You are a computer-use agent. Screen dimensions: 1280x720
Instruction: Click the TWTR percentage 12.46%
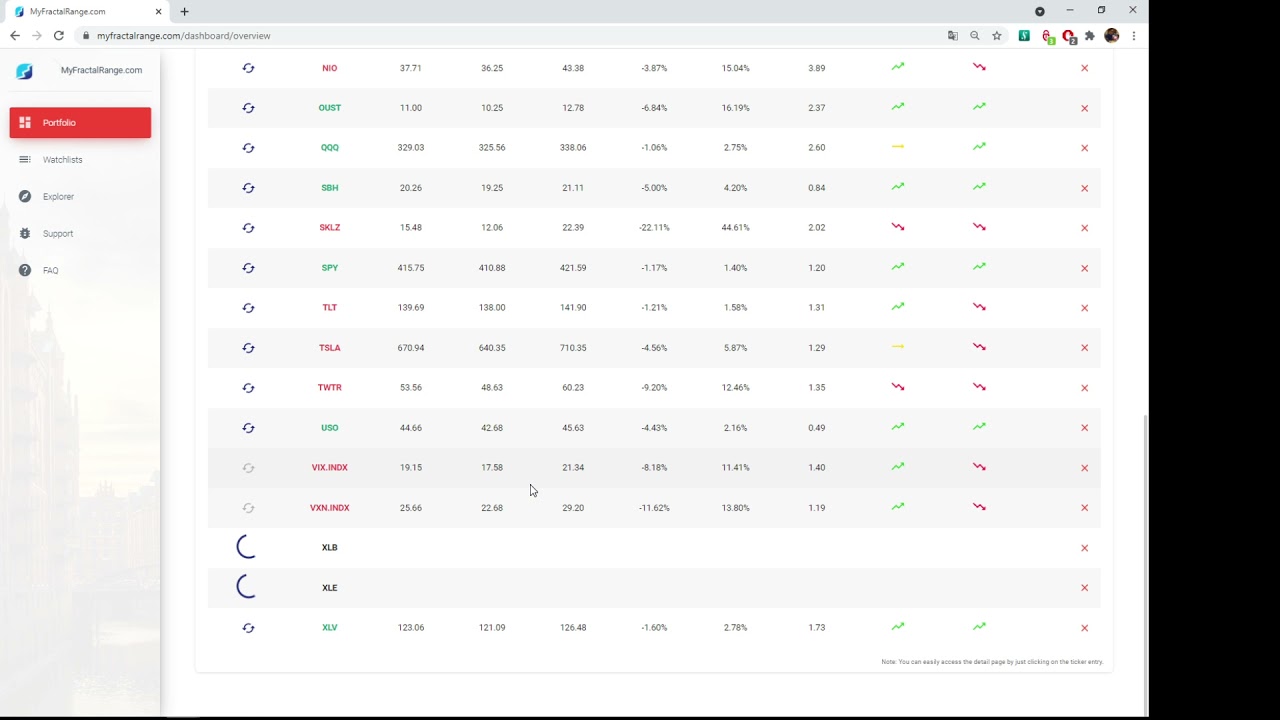coord(735,388)
